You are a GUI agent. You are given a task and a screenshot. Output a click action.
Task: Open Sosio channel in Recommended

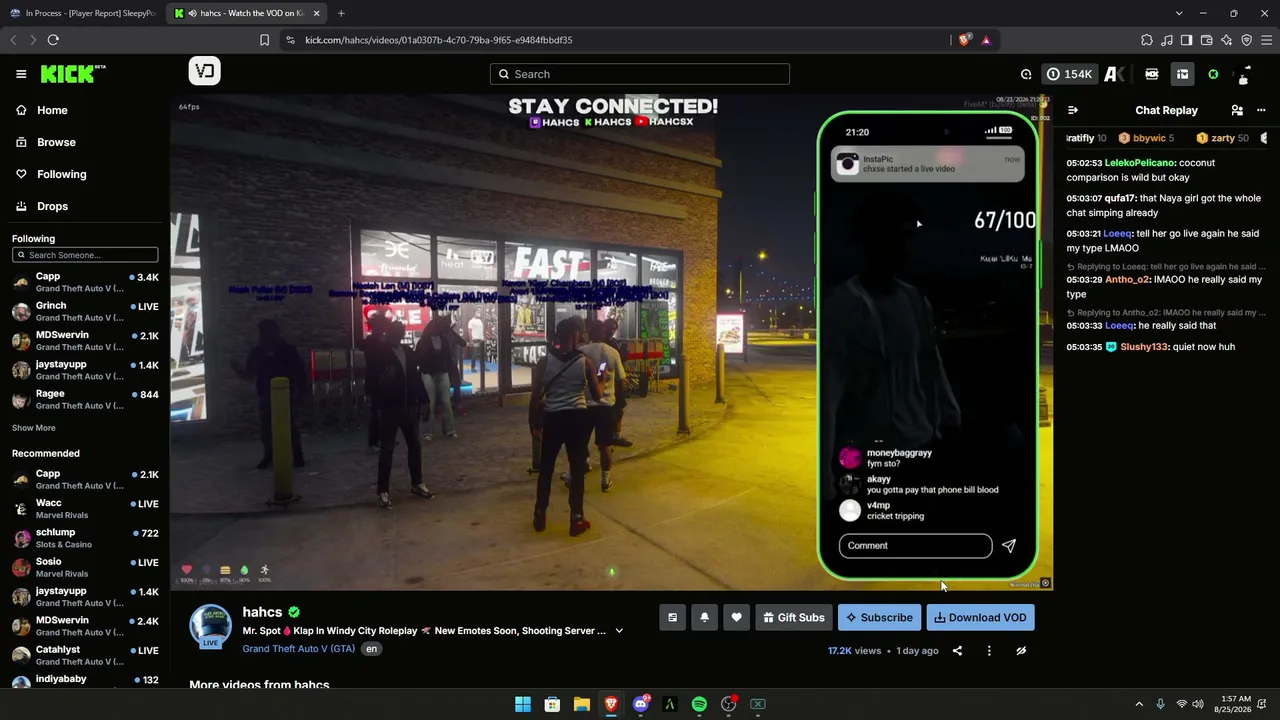[85, 567]
